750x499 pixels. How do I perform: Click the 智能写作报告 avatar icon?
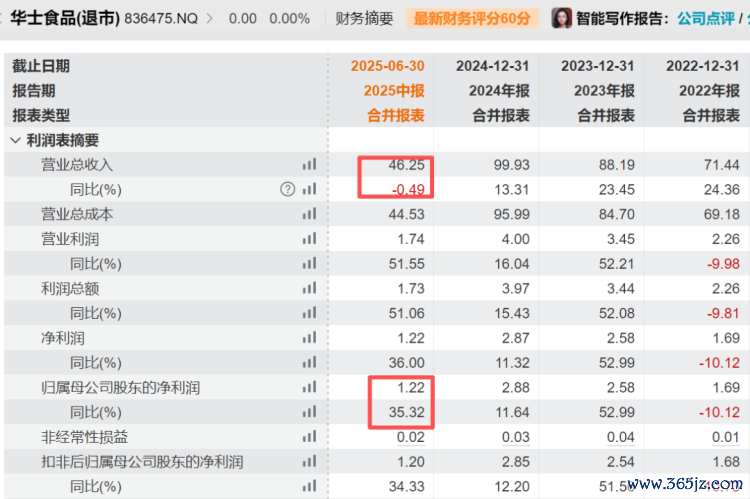(562, 19)
